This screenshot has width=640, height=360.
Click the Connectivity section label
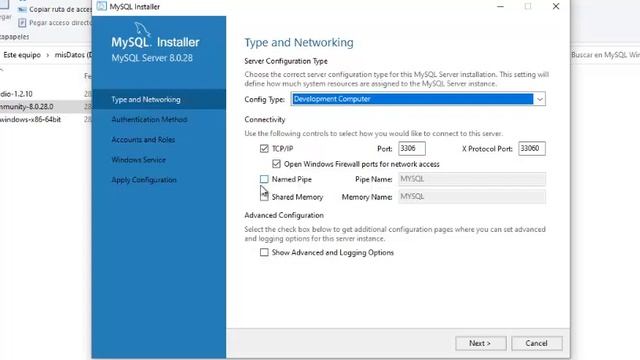(265, 120)
